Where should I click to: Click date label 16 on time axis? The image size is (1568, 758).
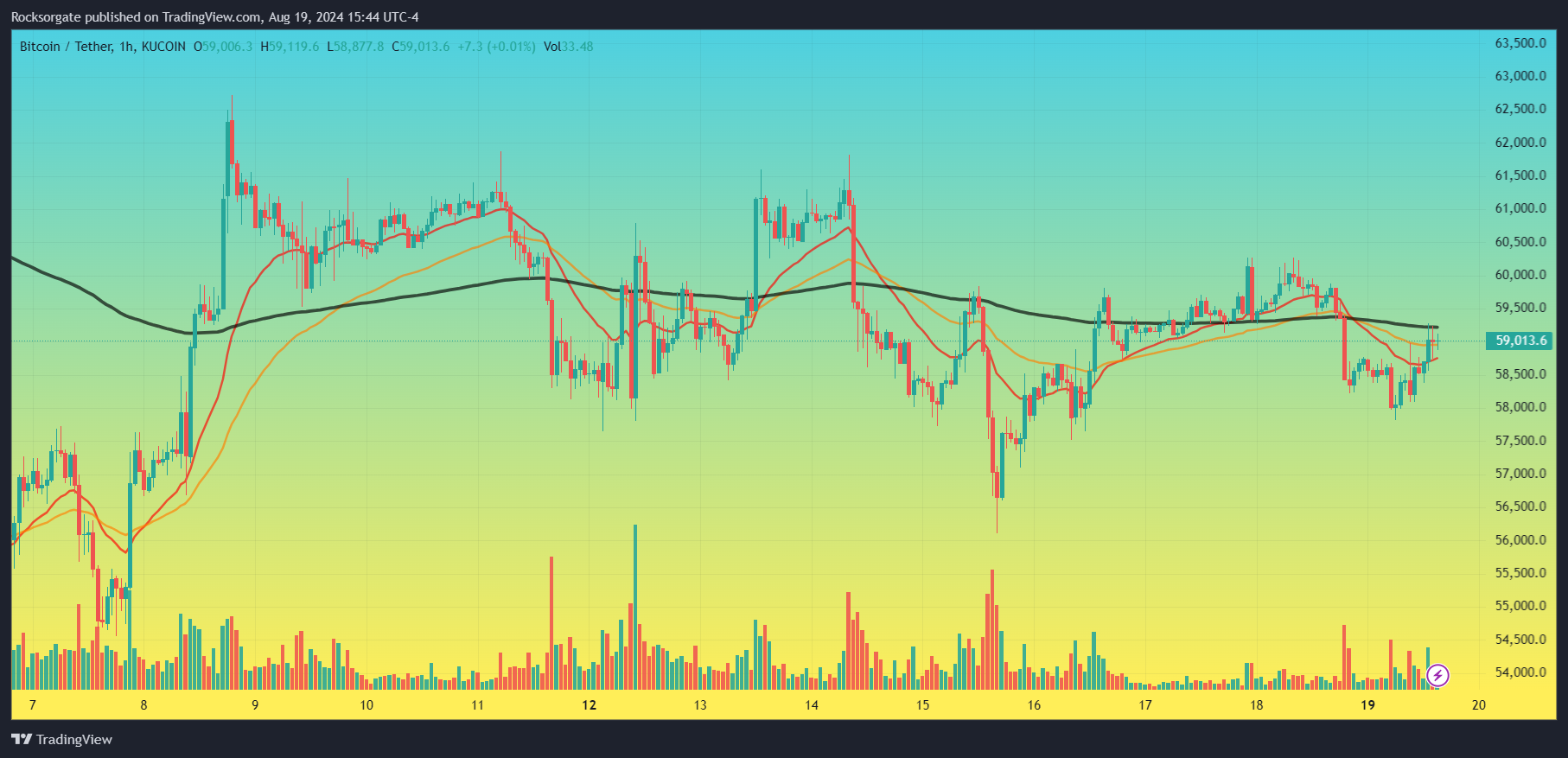[1034, 705]
